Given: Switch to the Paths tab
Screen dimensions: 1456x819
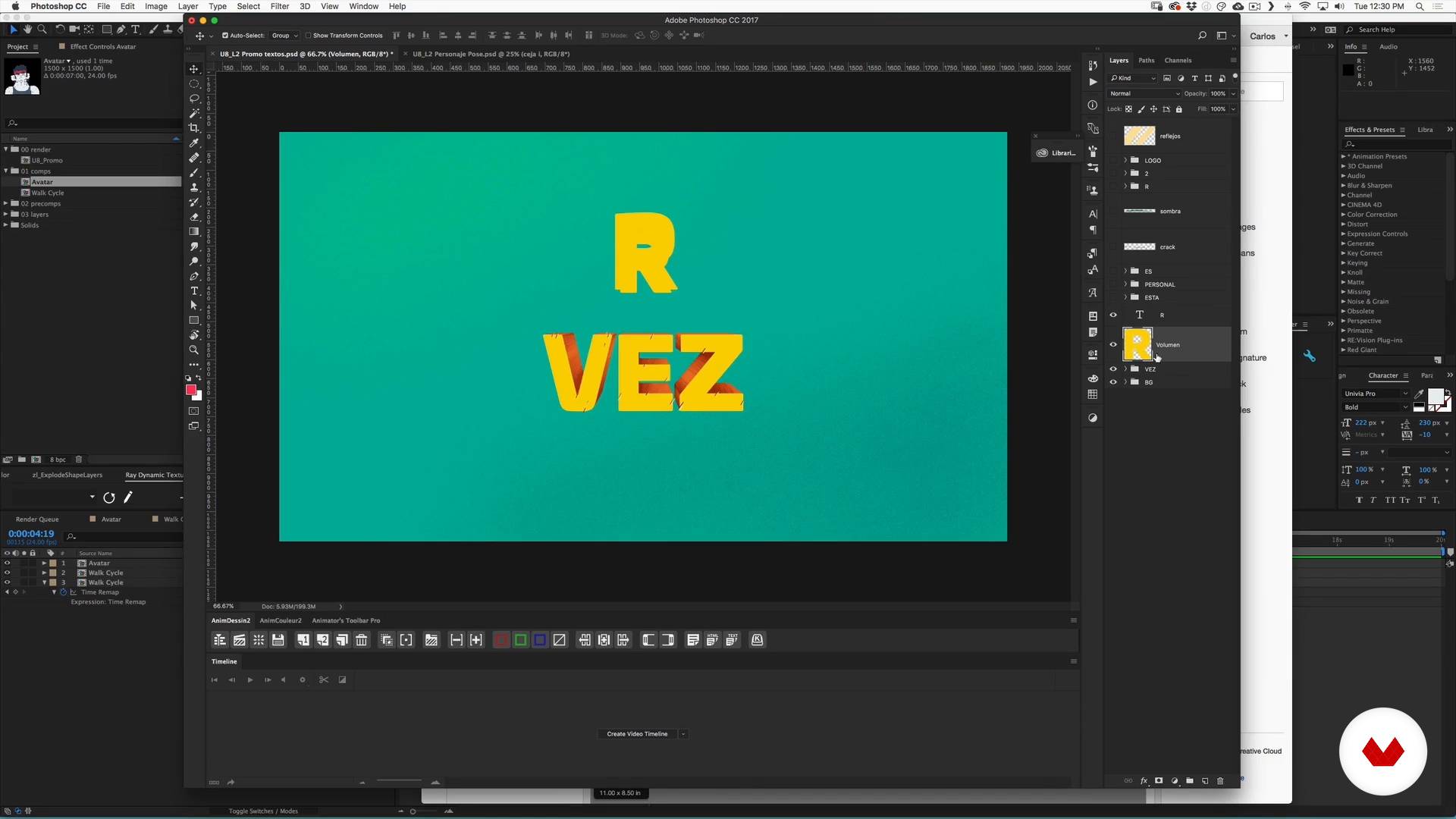Looking at the screenshot, I should pyautogui.click(x=1147, y=61).
